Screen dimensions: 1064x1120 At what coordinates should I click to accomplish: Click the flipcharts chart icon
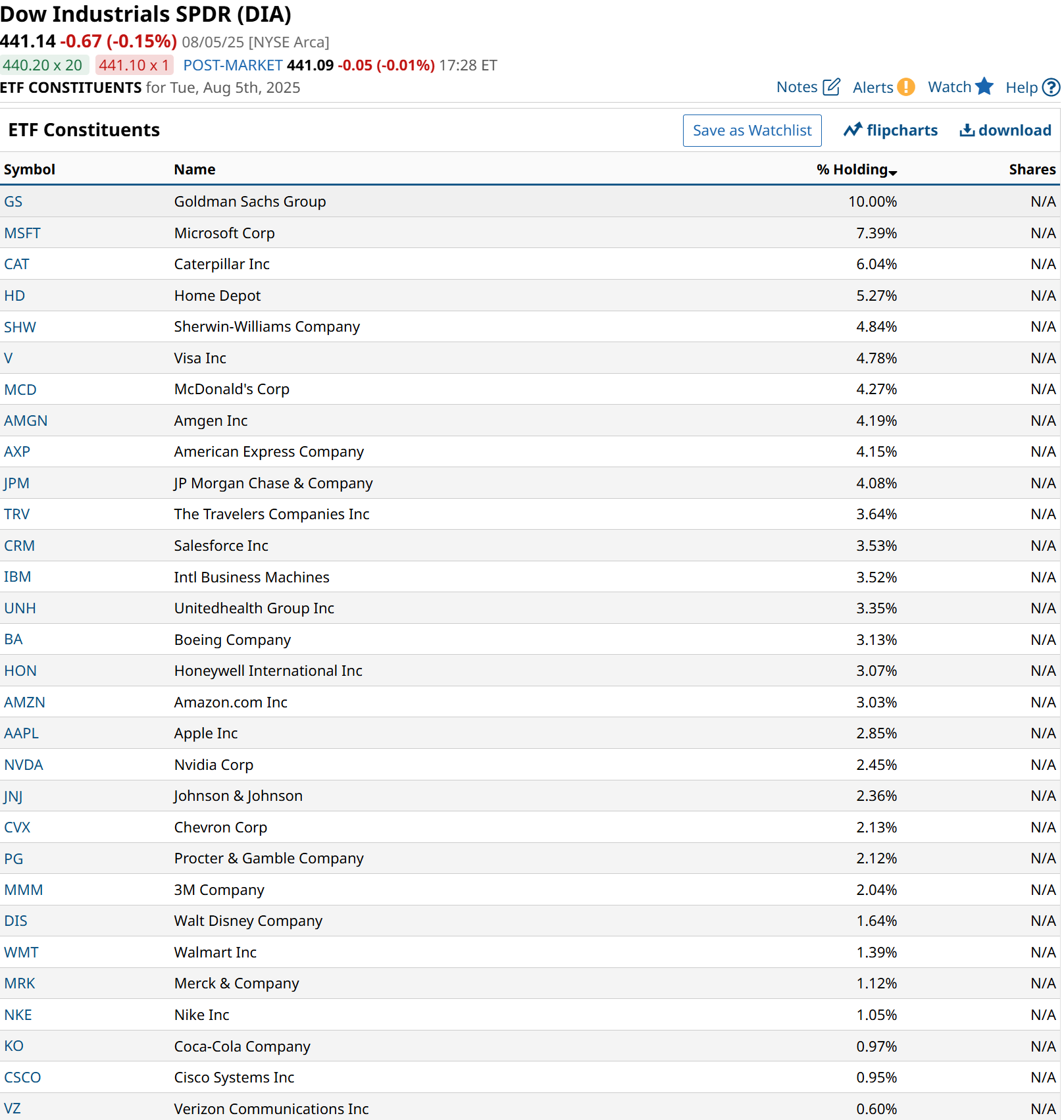pyautogui.click(x=853, y=130)
